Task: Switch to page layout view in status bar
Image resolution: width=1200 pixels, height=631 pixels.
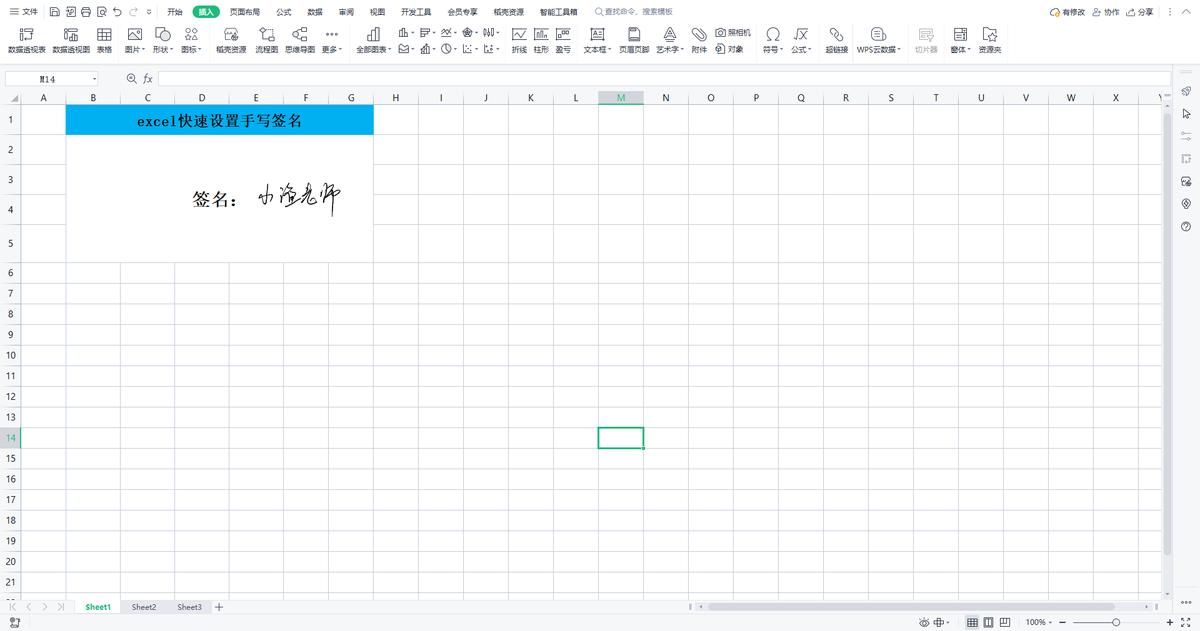Action: [x=989, y=622]
